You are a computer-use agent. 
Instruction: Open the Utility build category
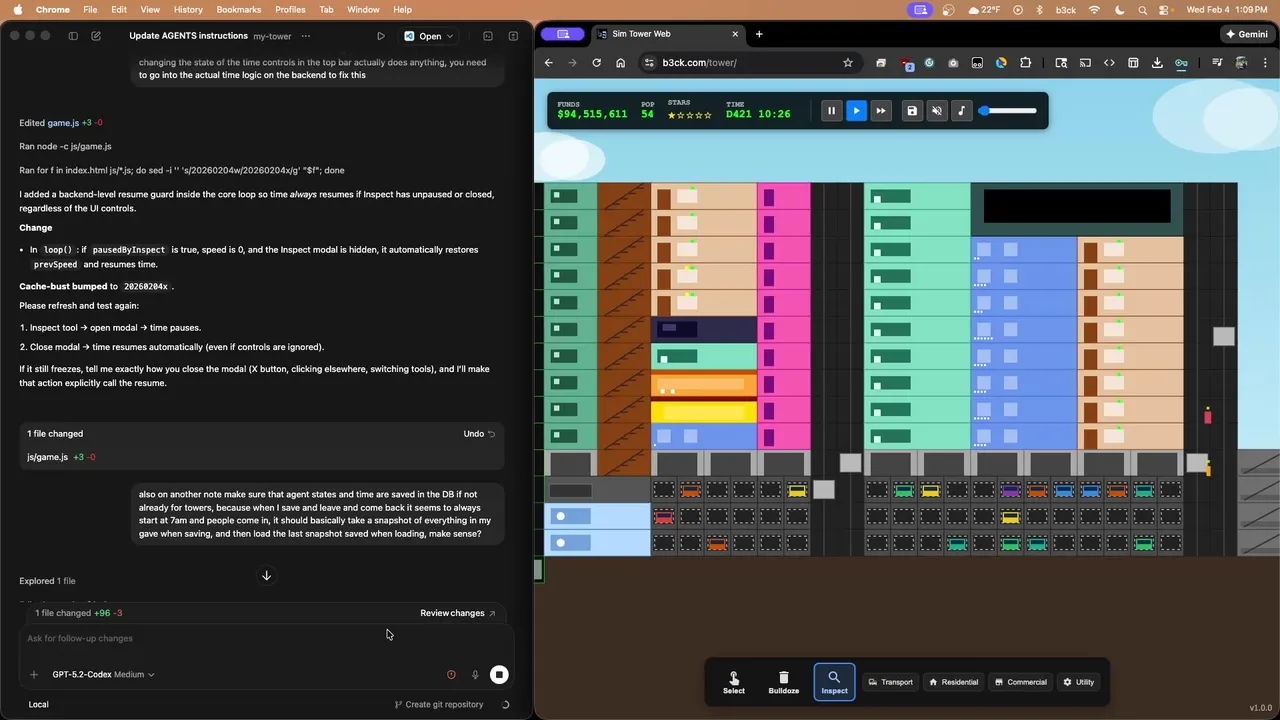click(x=1078, y=682)
